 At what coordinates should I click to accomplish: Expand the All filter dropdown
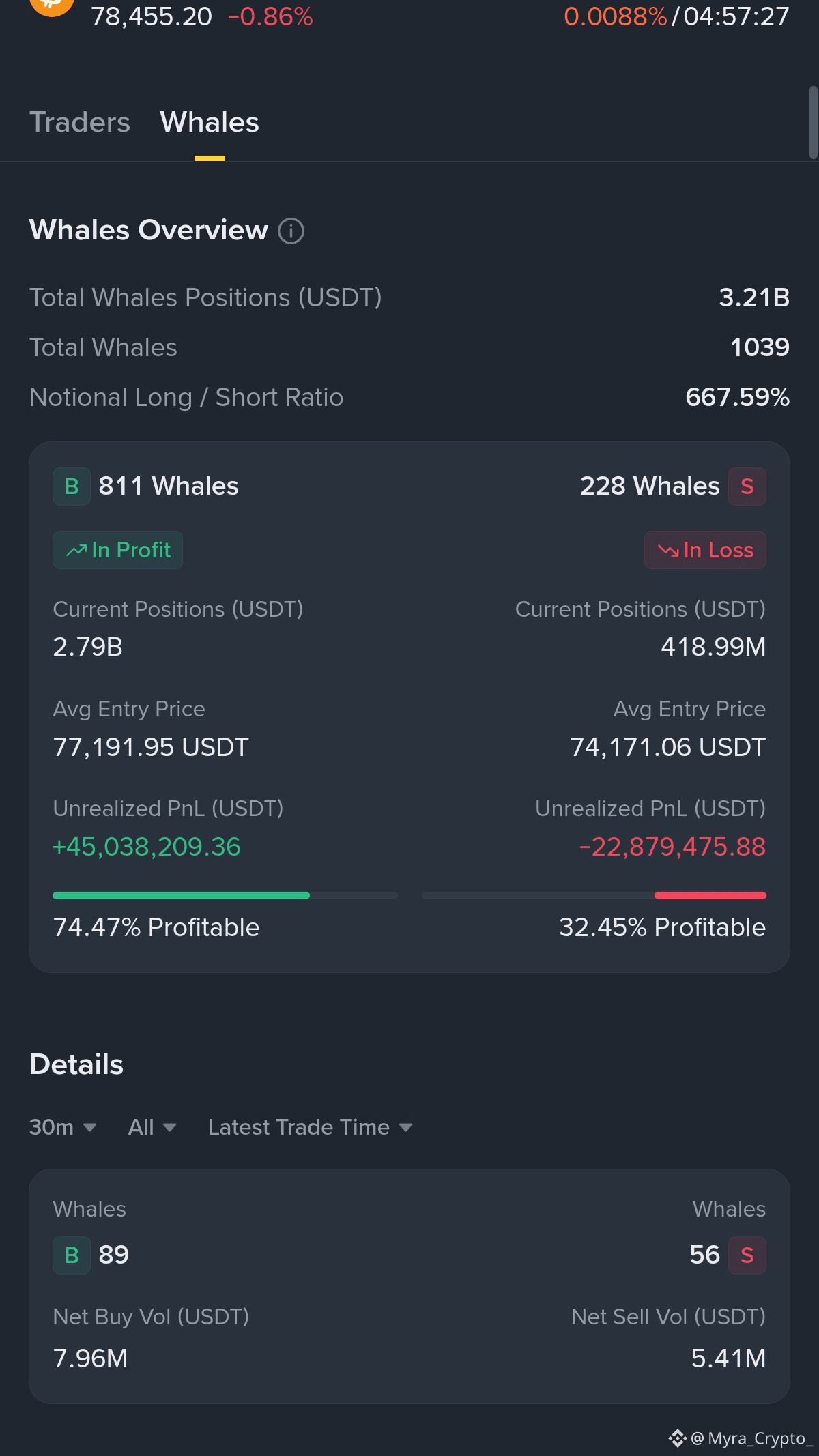tap(152, 1127)
